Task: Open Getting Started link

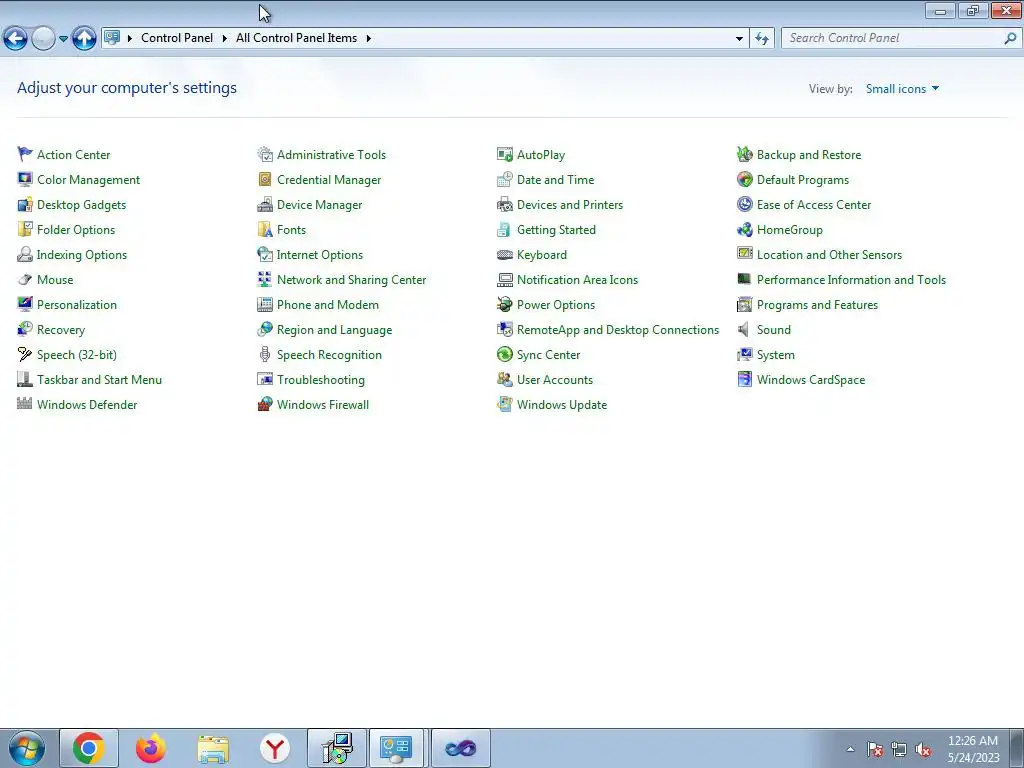Action: 556,229
